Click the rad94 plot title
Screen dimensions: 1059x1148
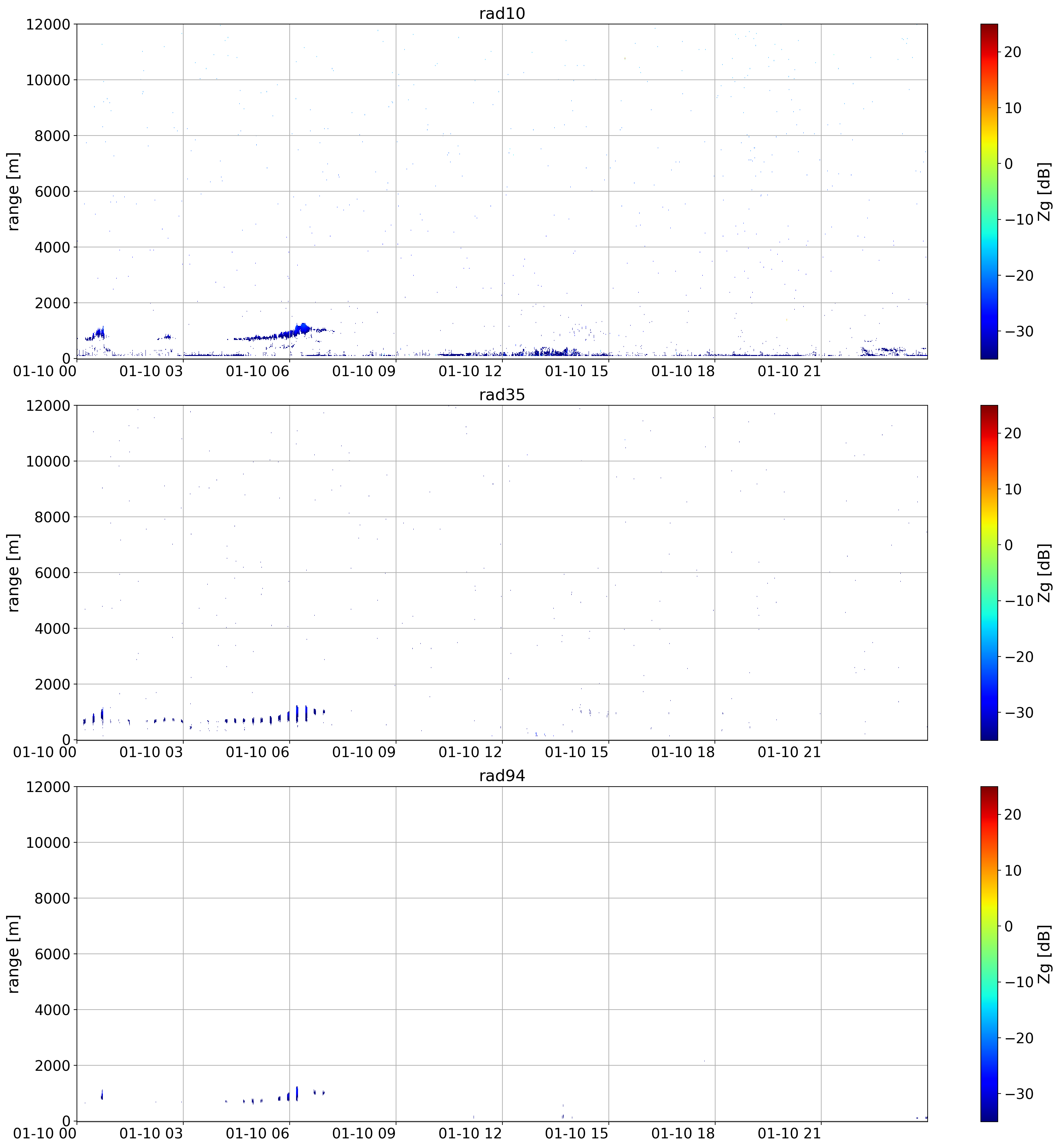501,776
